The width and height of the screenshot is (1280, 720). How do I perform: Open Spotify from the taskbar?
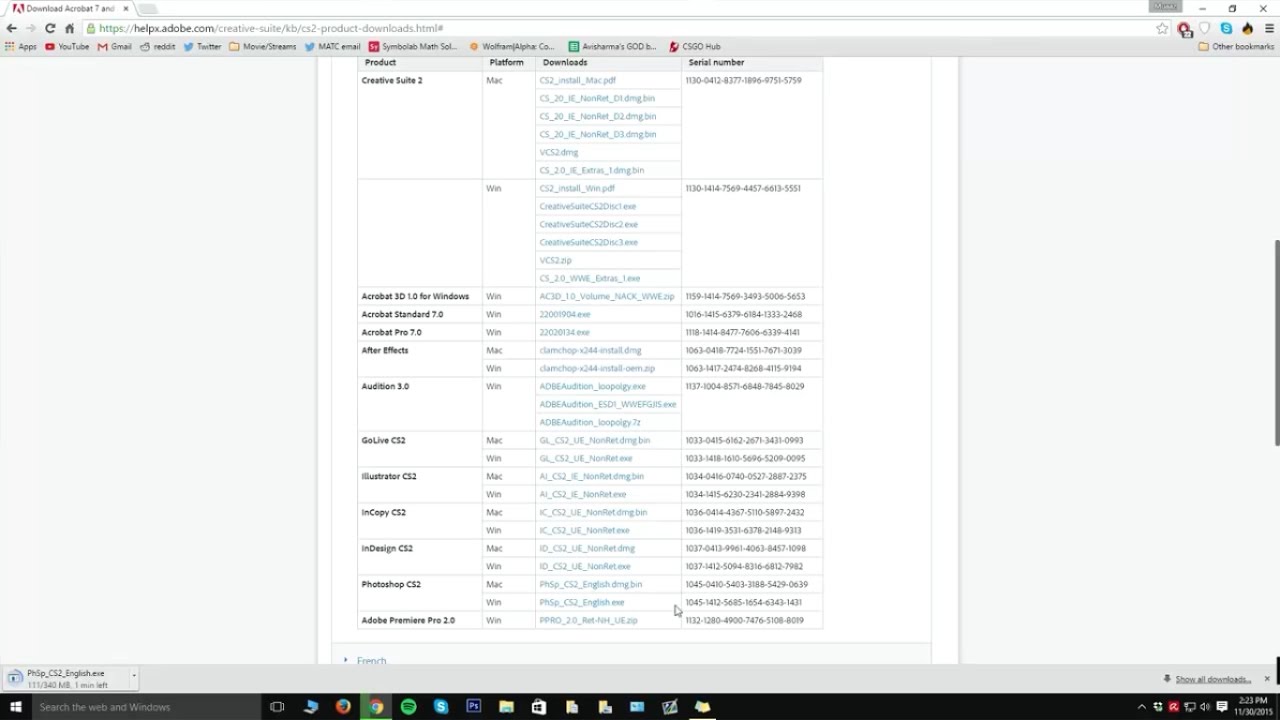(x=408, y=707)
